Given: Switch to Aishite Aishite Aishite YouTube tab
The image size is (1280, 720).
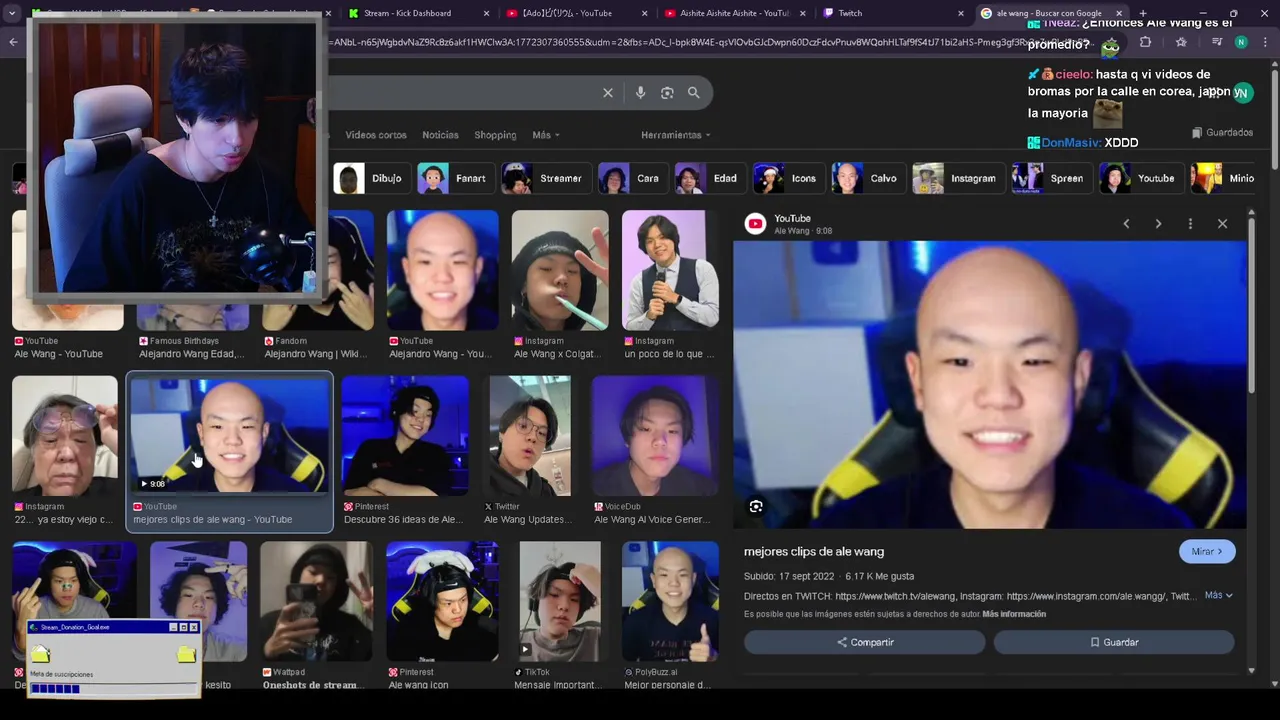Looking at the screenshot, I should click(x=734, y=13).
